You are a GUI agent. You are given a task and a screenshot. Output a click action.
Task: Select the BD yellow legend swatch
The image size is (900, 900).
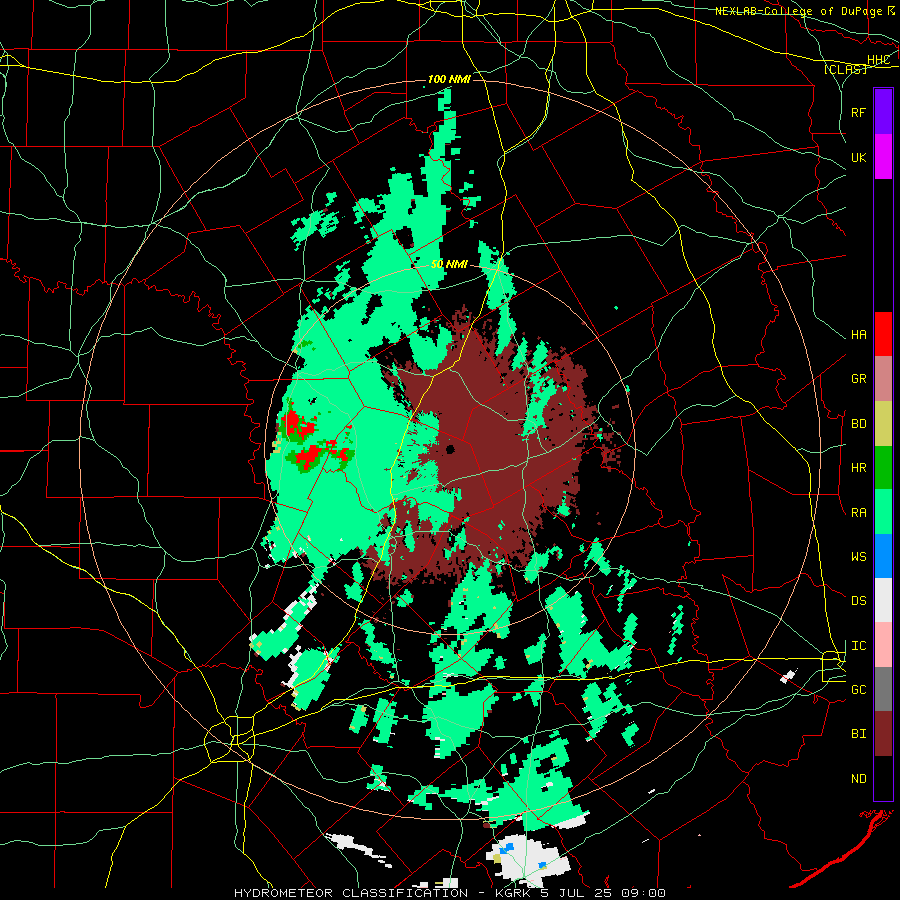tap(883, 424)
